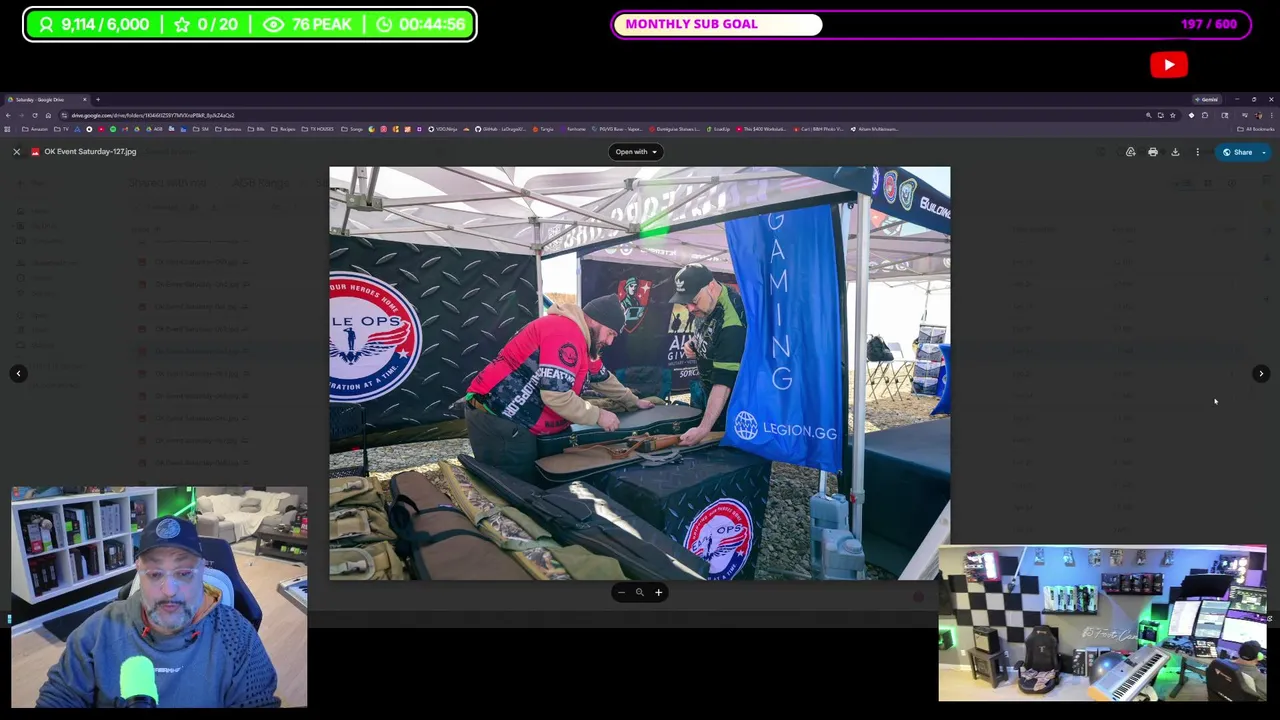
Task: Select the Saturday - Google Drive browser tab
Action: pyautogui.click(x=48, y=99)
